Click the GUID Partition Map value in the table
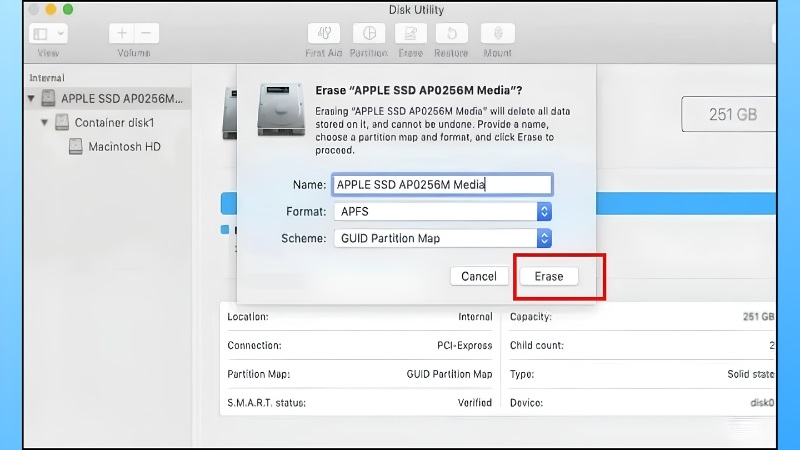 (x=449, y=374)
